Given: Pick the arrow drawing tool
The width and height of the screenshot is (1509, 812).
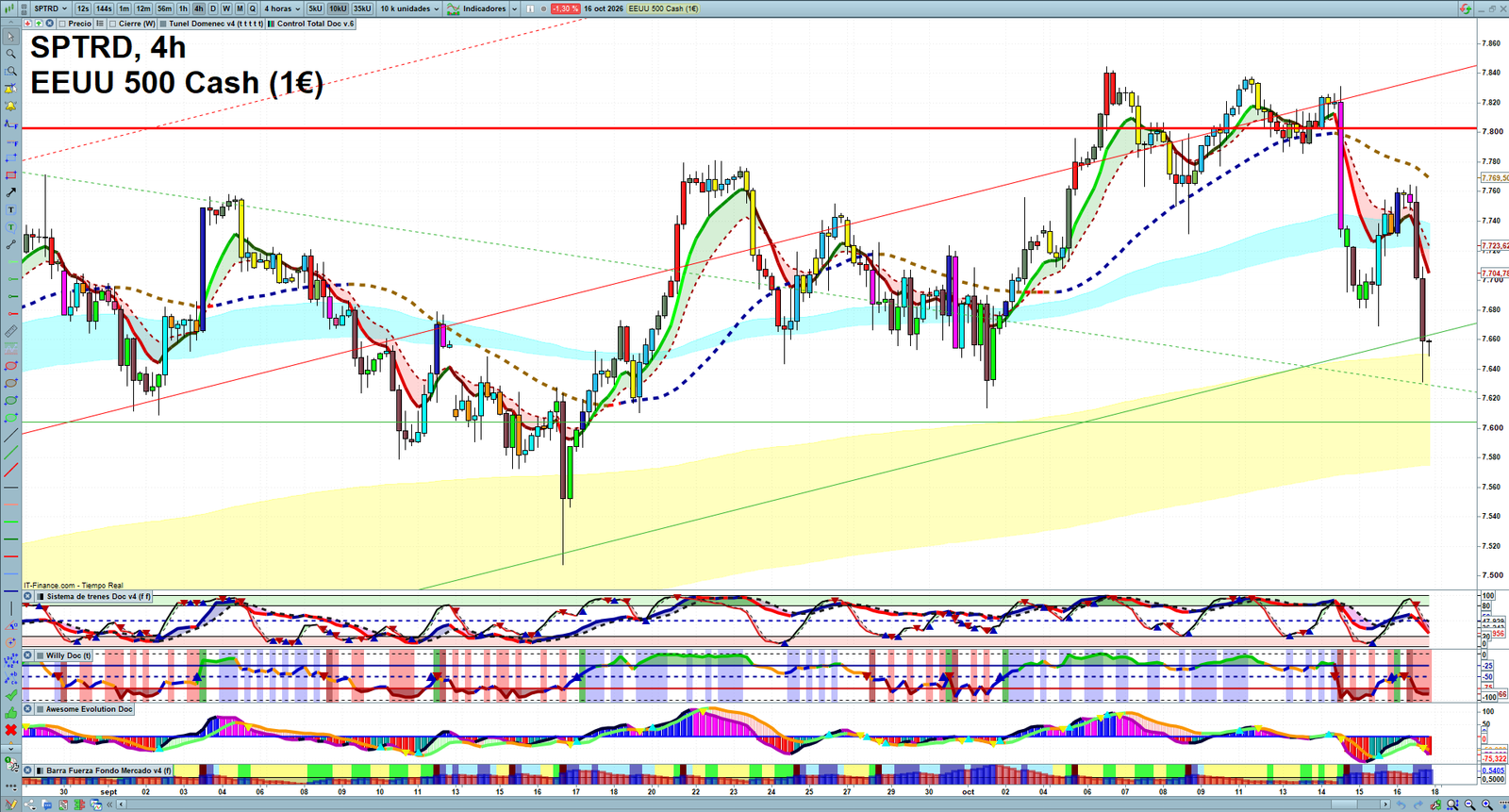Looking at the screenshot, I should click(x=11, y=192).
